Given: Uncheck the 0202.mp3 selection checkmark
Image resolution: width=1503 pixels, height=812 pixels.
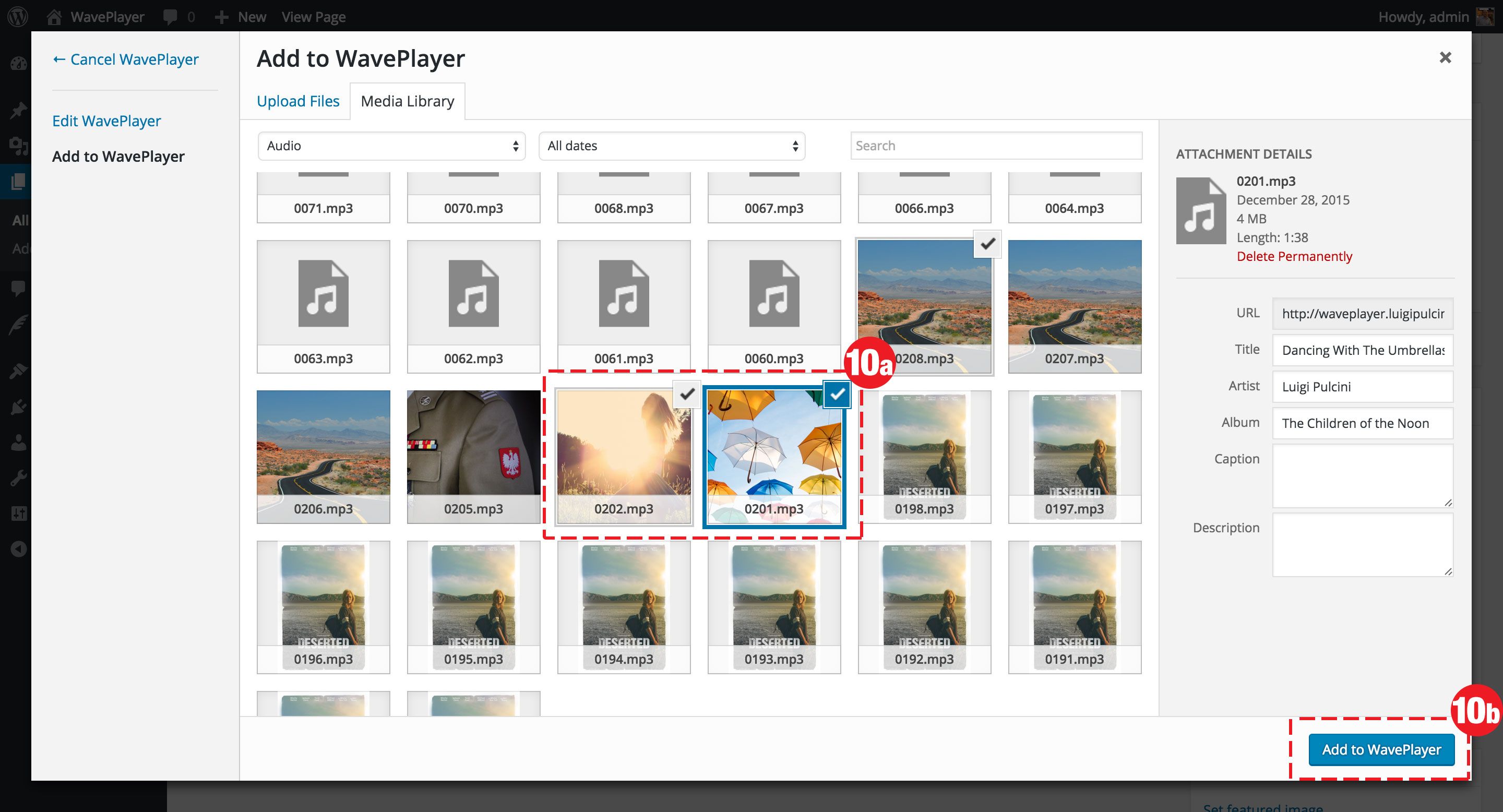Looking at the screenshot, I should pyautogui.click(x=687, y=395).
